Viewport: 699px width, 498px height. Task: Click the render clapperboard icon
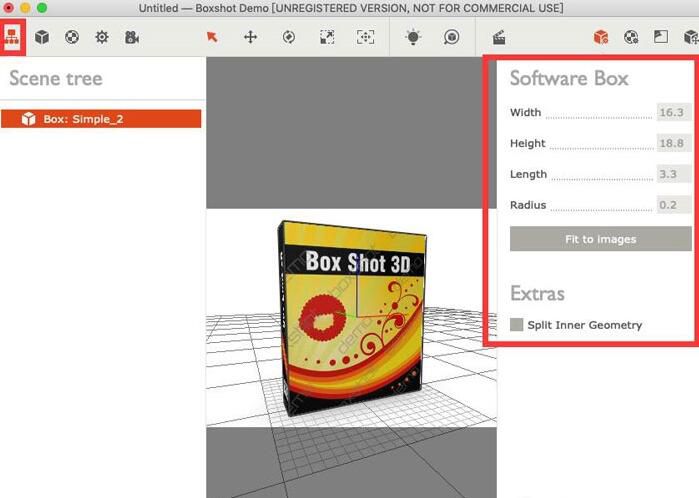click(499, 37)
